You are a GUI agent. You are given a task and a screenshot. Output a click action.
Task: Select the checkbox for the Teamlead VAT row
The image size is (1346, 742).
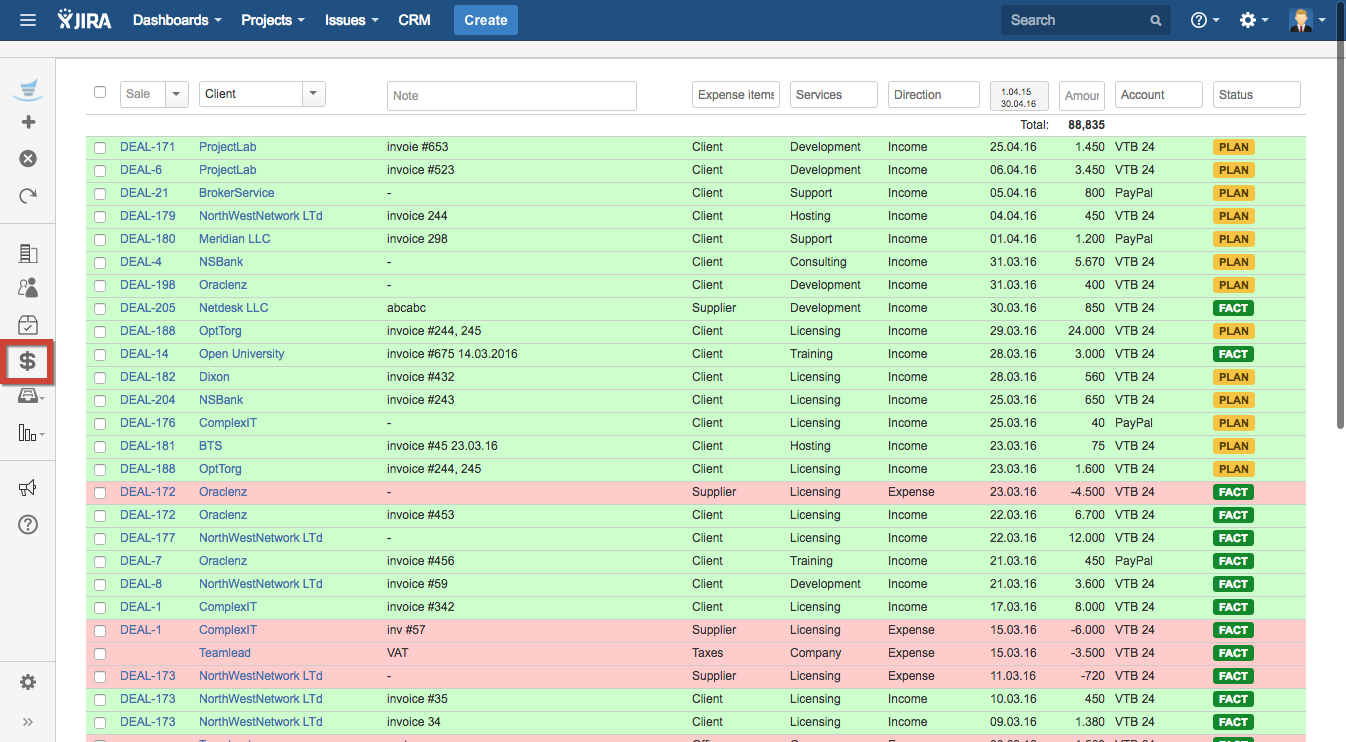pos(100,654)
